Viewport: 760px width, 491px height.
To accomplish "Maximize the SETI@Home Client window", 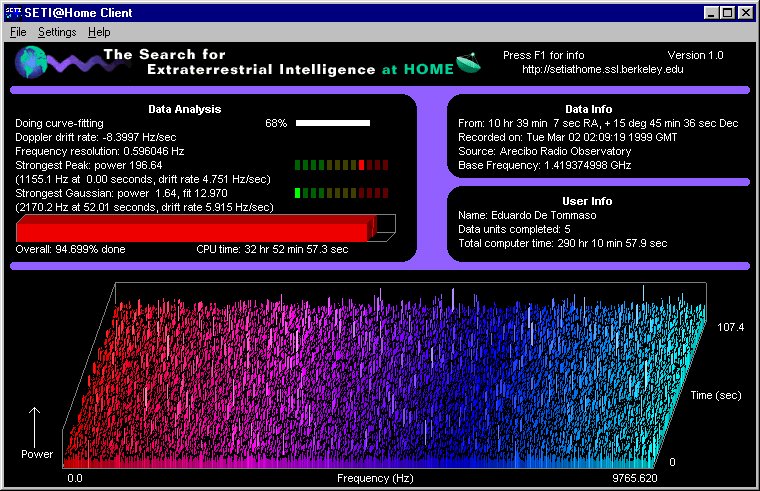I will click(x=728, y=13).
